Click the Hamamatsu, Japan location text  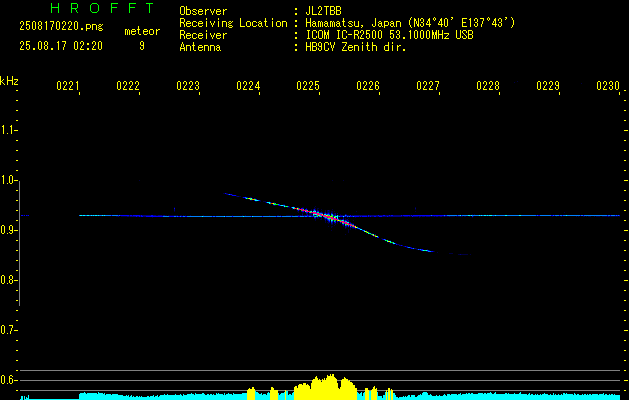[410, 23]
